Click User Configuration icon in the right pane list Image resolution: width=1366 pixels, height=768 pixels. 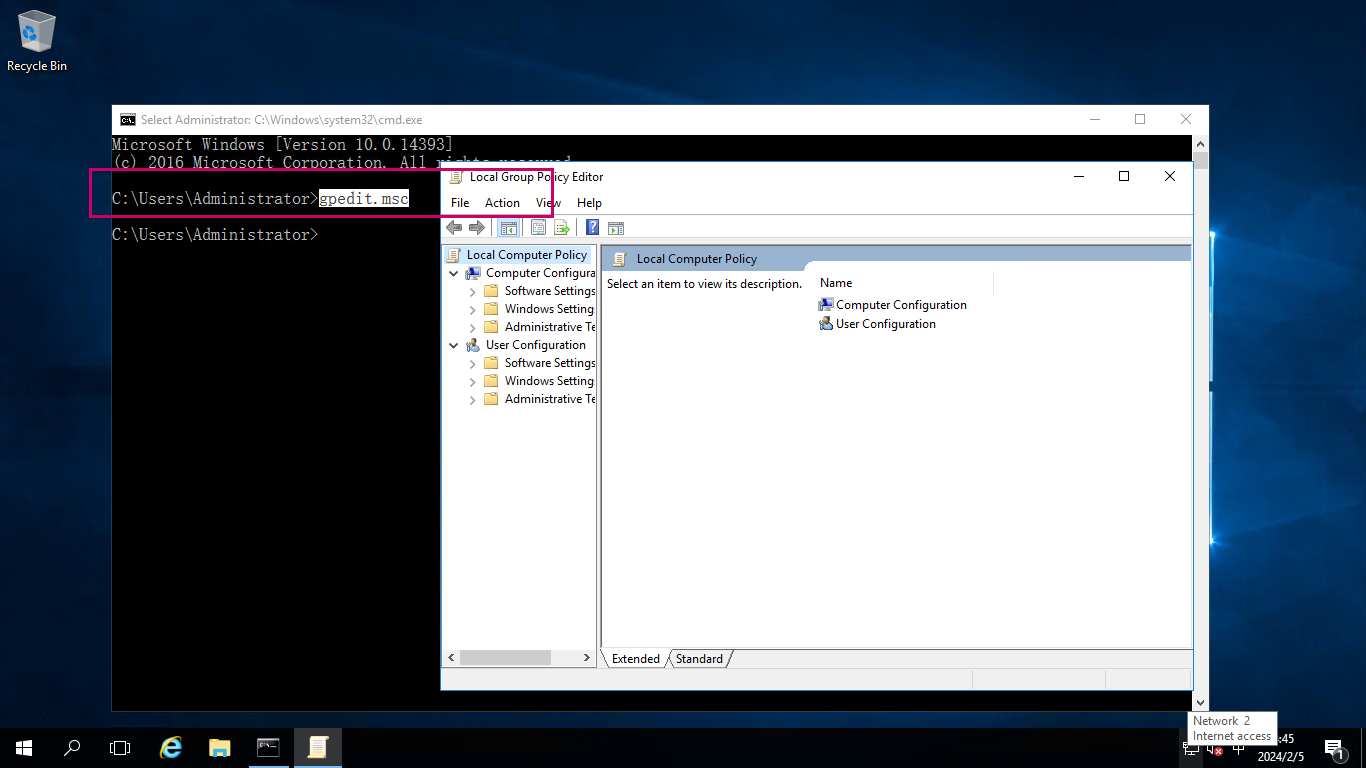click(826, 324)
